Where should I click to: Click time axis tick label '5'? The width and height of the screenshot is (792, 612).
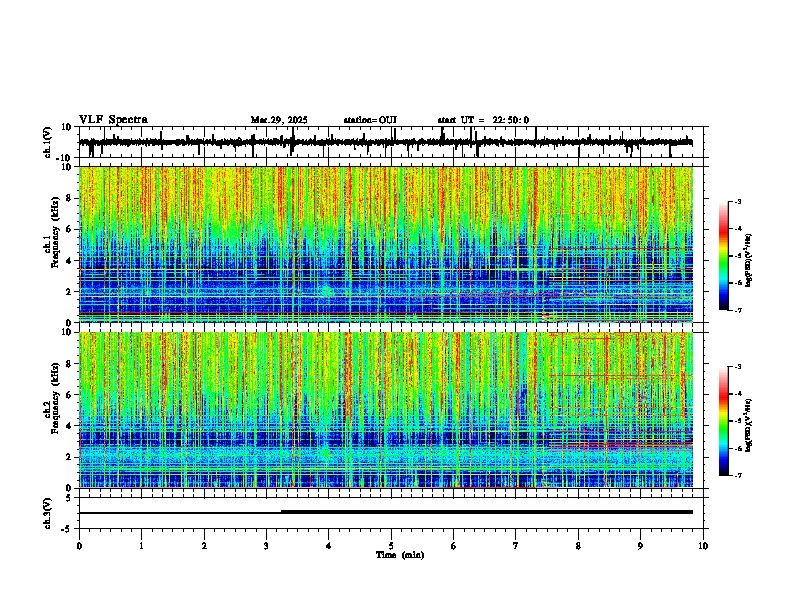coord(391,546)
